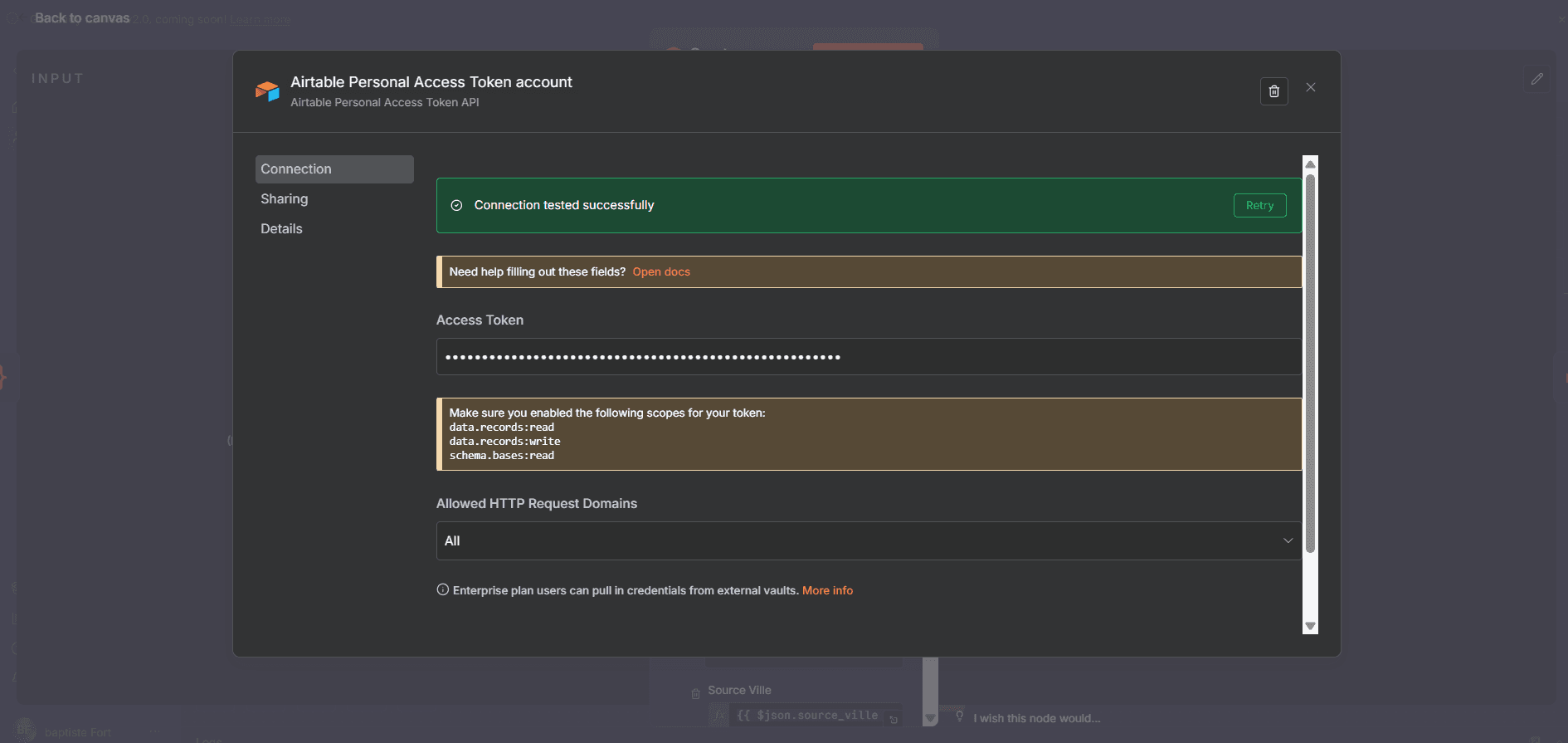
Task: Click 'Airtable Personal Access Token API' subtitle
Action: click(x=385, y=103)
